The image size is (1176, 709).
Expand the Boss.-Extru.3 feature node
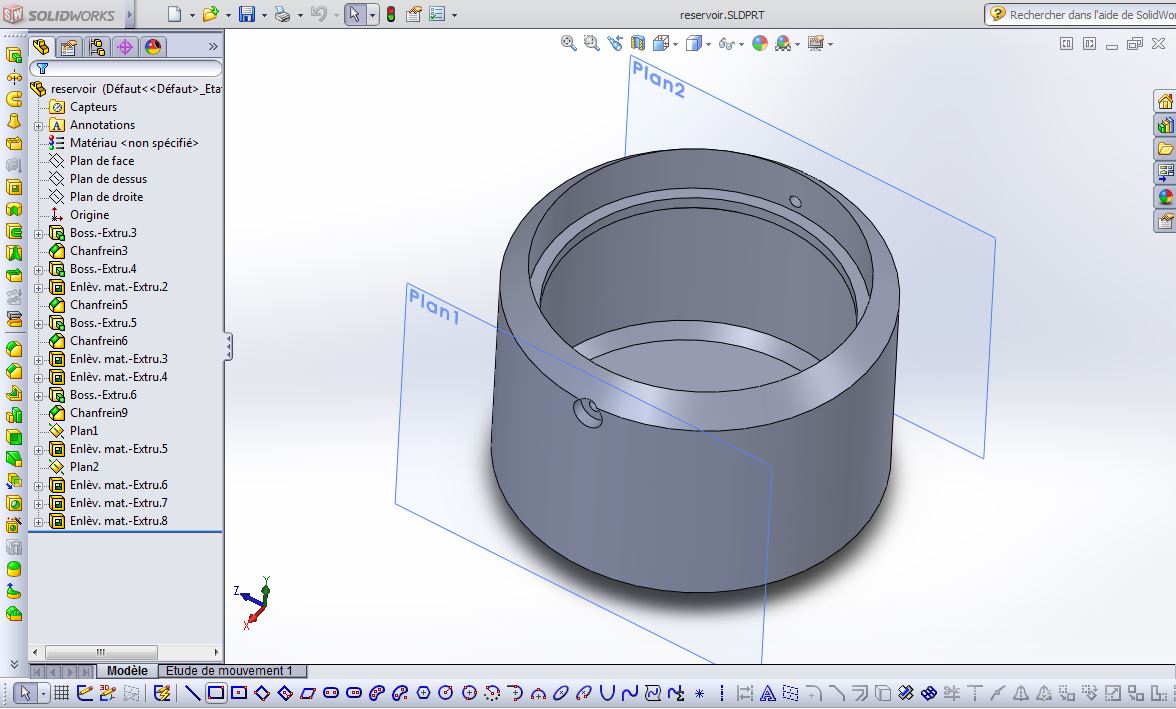[38, 233]
